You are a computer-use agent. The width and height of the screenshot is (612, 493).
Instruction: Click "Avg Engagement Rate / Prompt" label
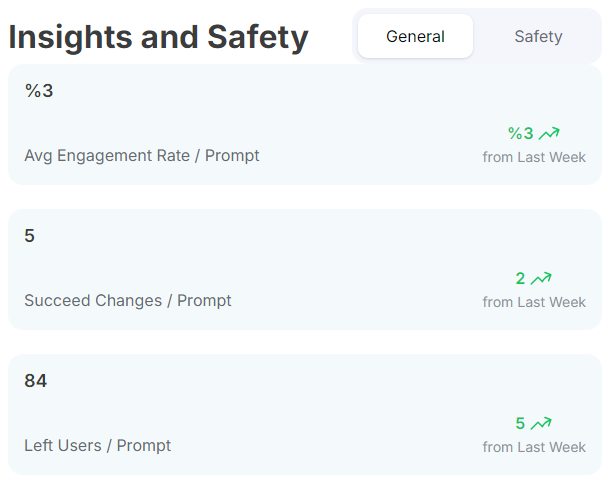click(142, 156)
